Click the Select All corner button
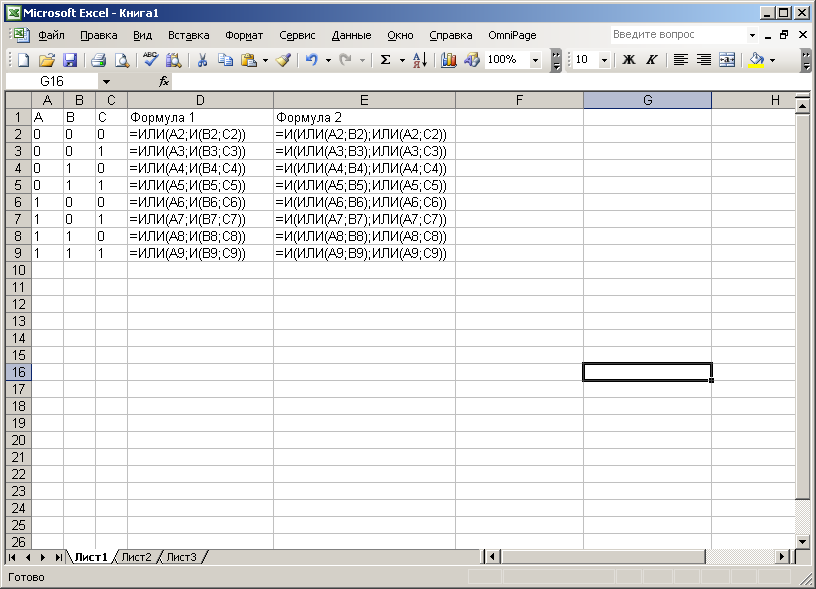This screenshot has width=816, height=589. tap(19, 100)
